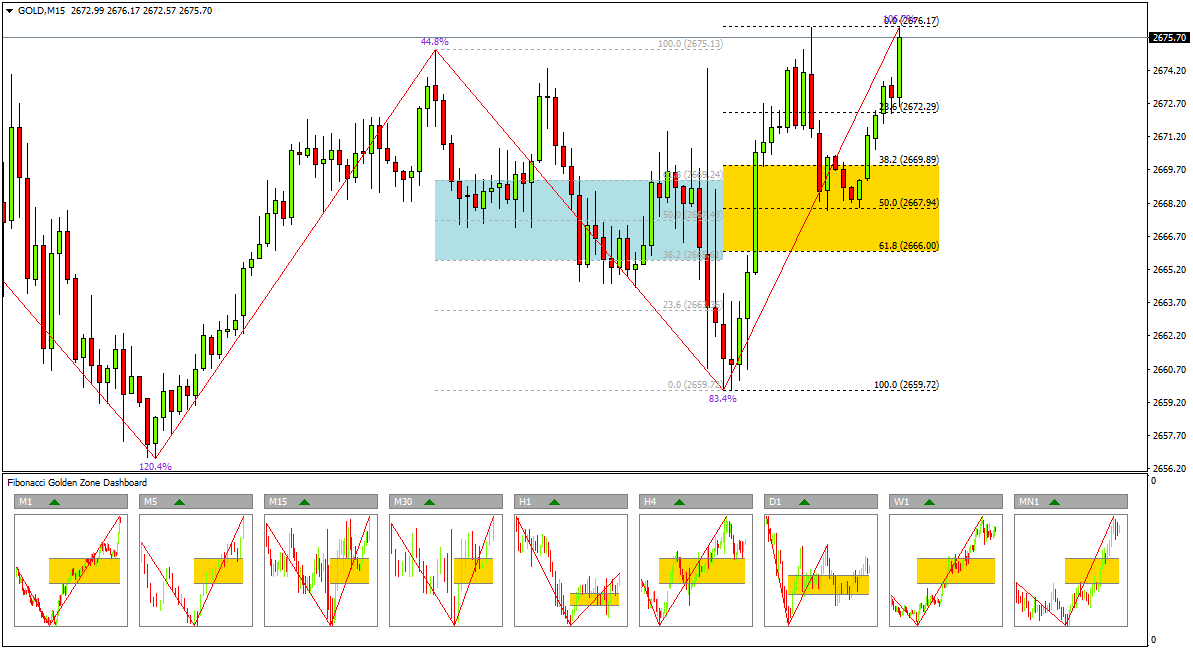Viewport: 1193px width, 648px height.
Task: Click the green up arrow beside M1
Action: pos(54,501)
